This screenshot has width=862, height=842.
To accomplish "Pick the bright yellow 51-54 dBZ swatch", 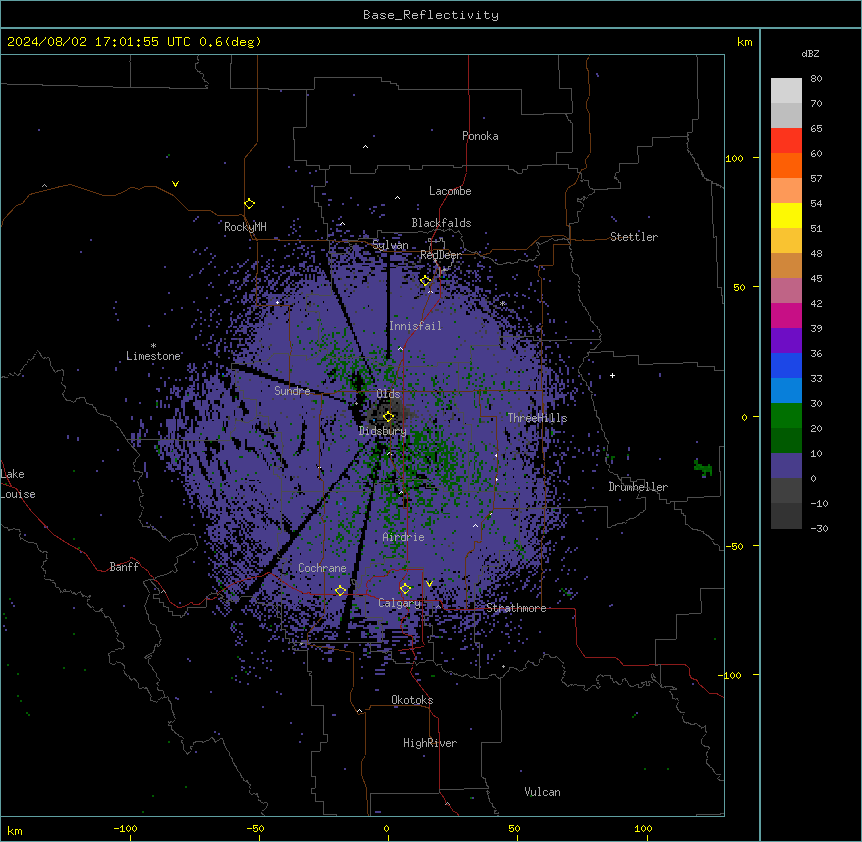I will (x=786, y=215).
